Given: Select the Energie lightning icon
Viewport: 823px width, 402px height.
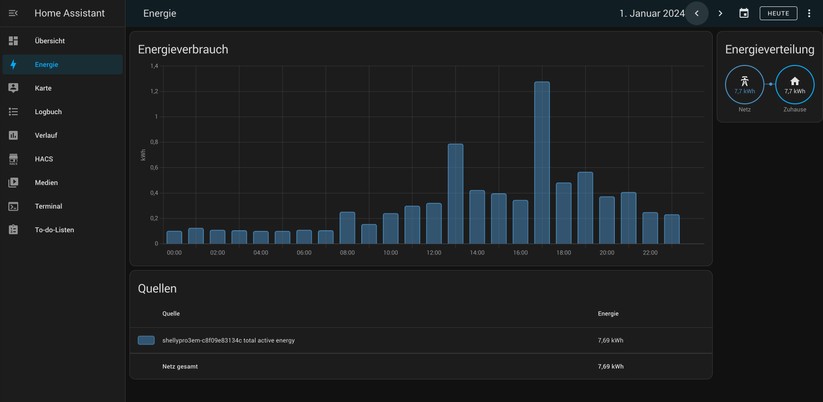Looking at the screenshot, I should [13, 65].
